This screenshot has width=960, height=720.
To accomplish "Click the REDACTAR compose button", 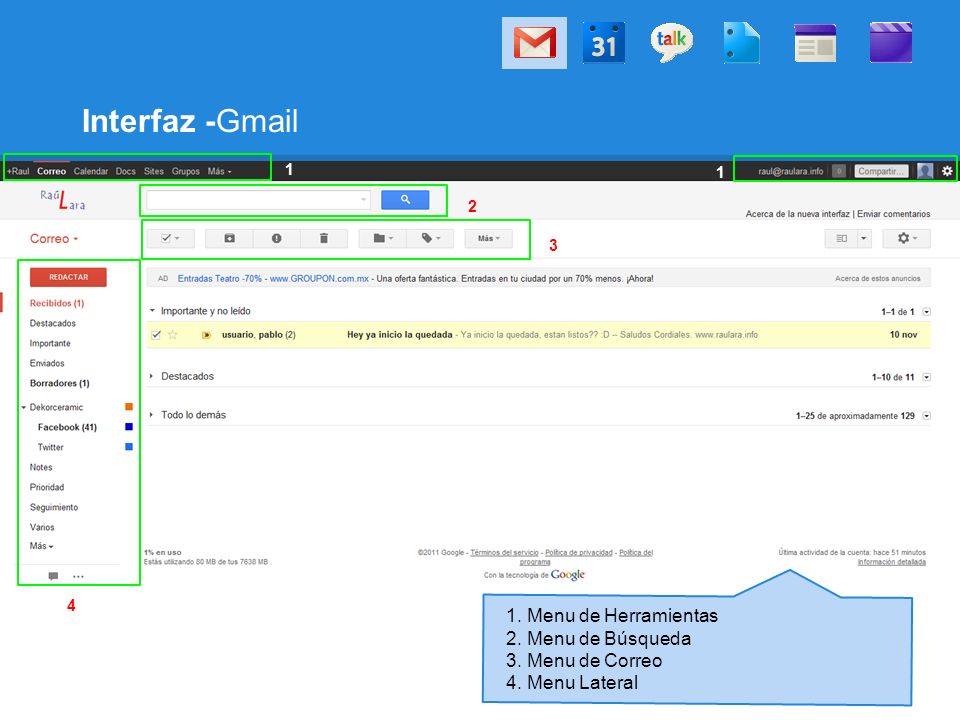I will [68, 277].
